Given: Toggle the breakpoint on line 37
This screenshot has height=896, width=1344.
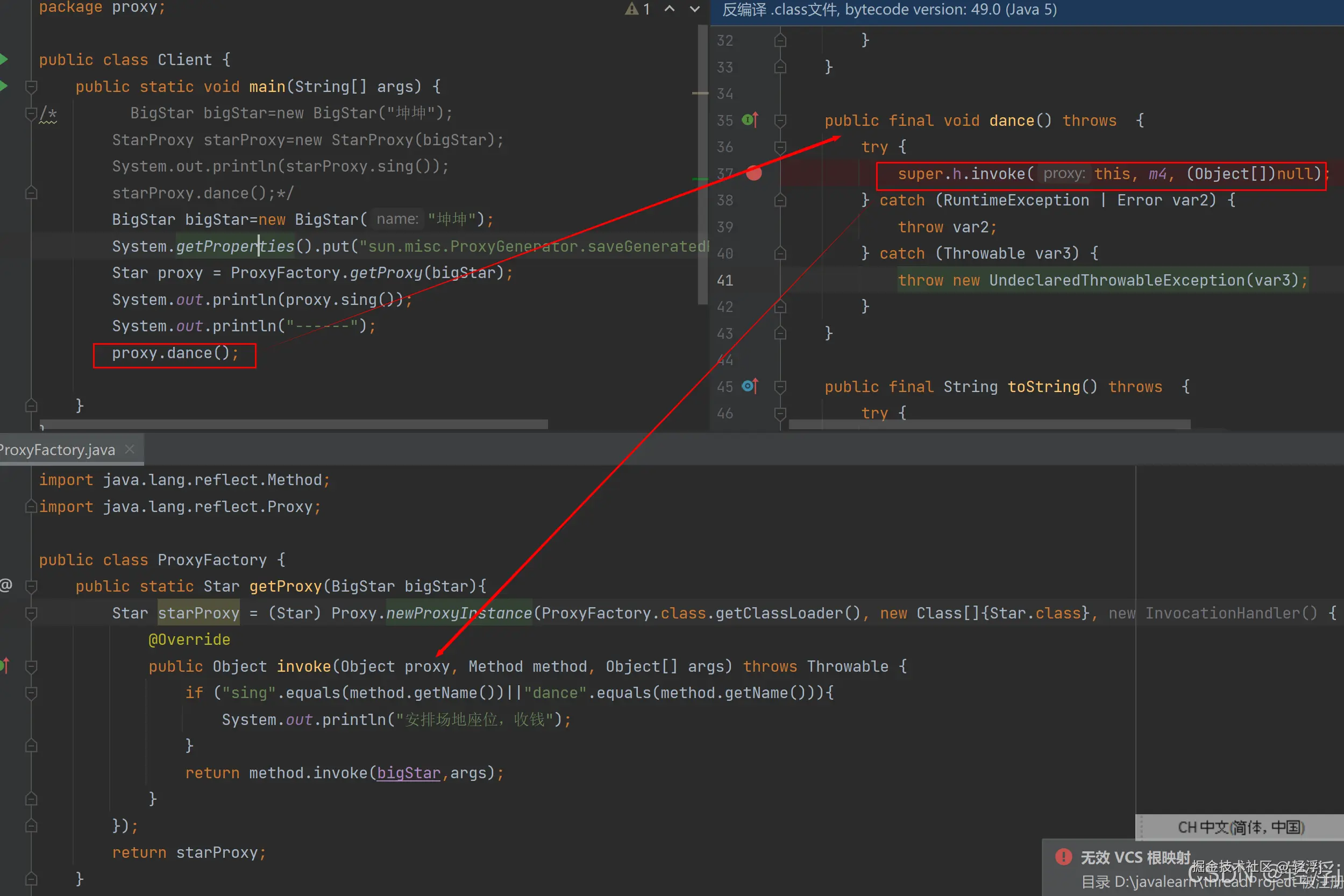Looking at the screenshot, I should click(753, 173).
